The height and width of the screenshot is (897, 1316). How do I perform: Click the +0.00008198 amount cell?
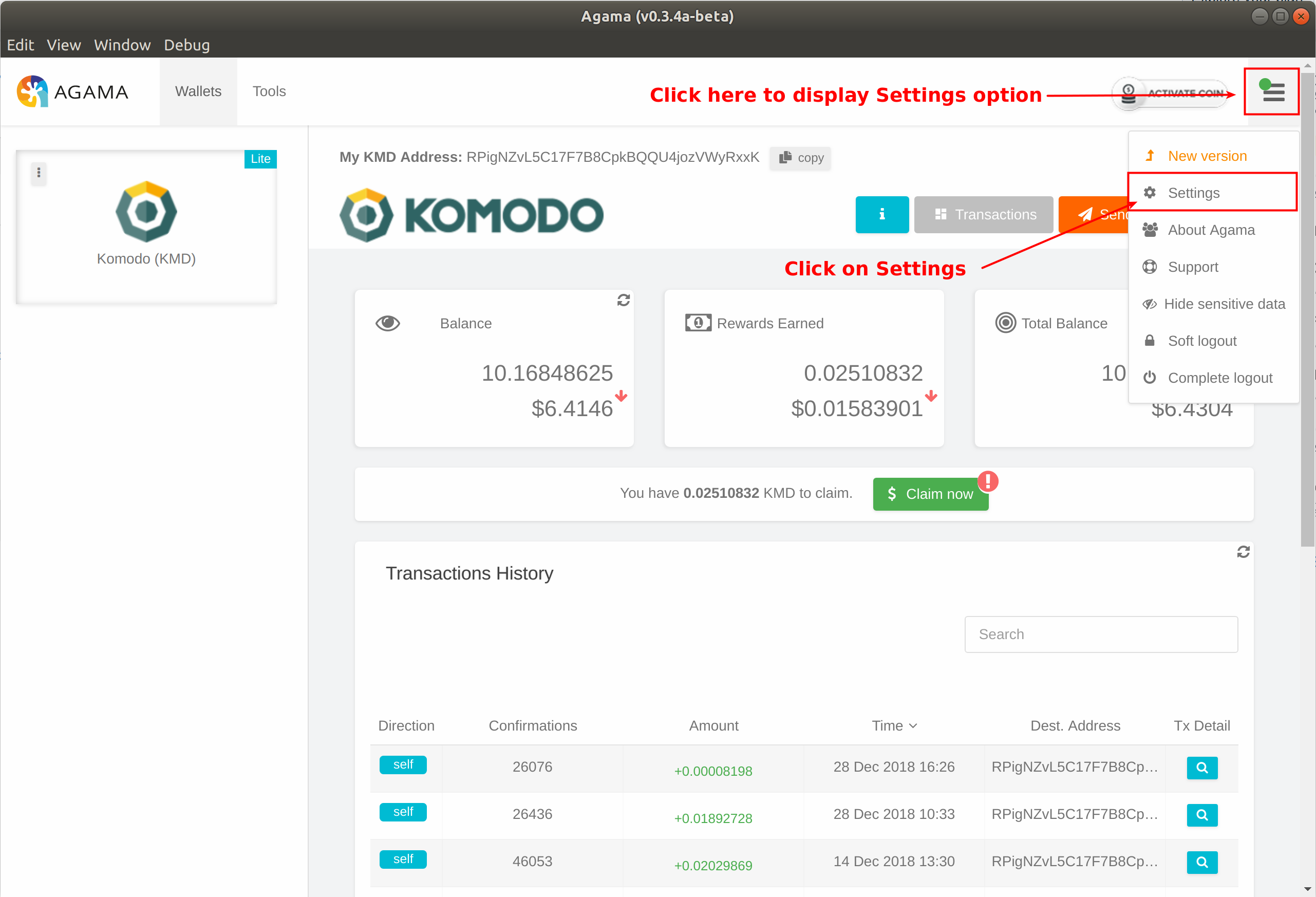click(x=713, y=771)
